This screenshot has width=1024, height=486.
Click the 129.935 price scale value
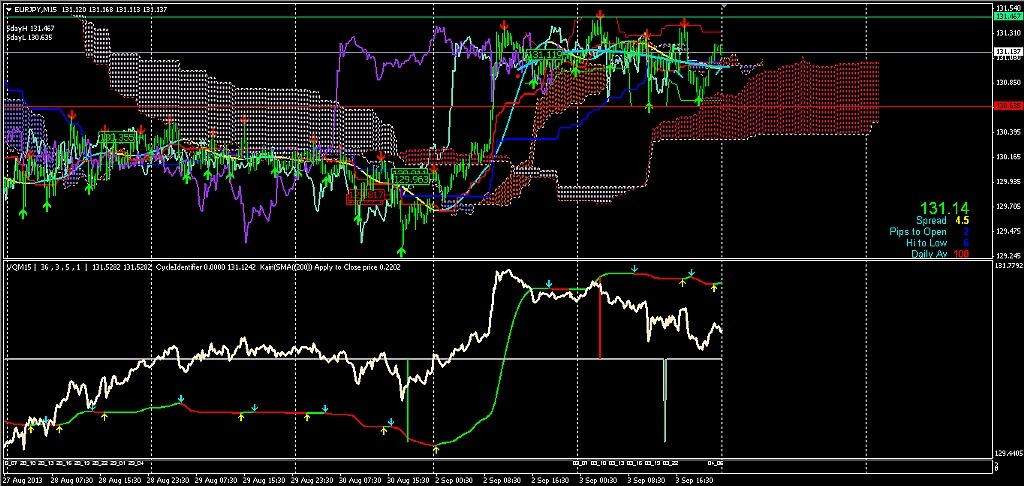pyautogui.click(x=1009, y=182)
